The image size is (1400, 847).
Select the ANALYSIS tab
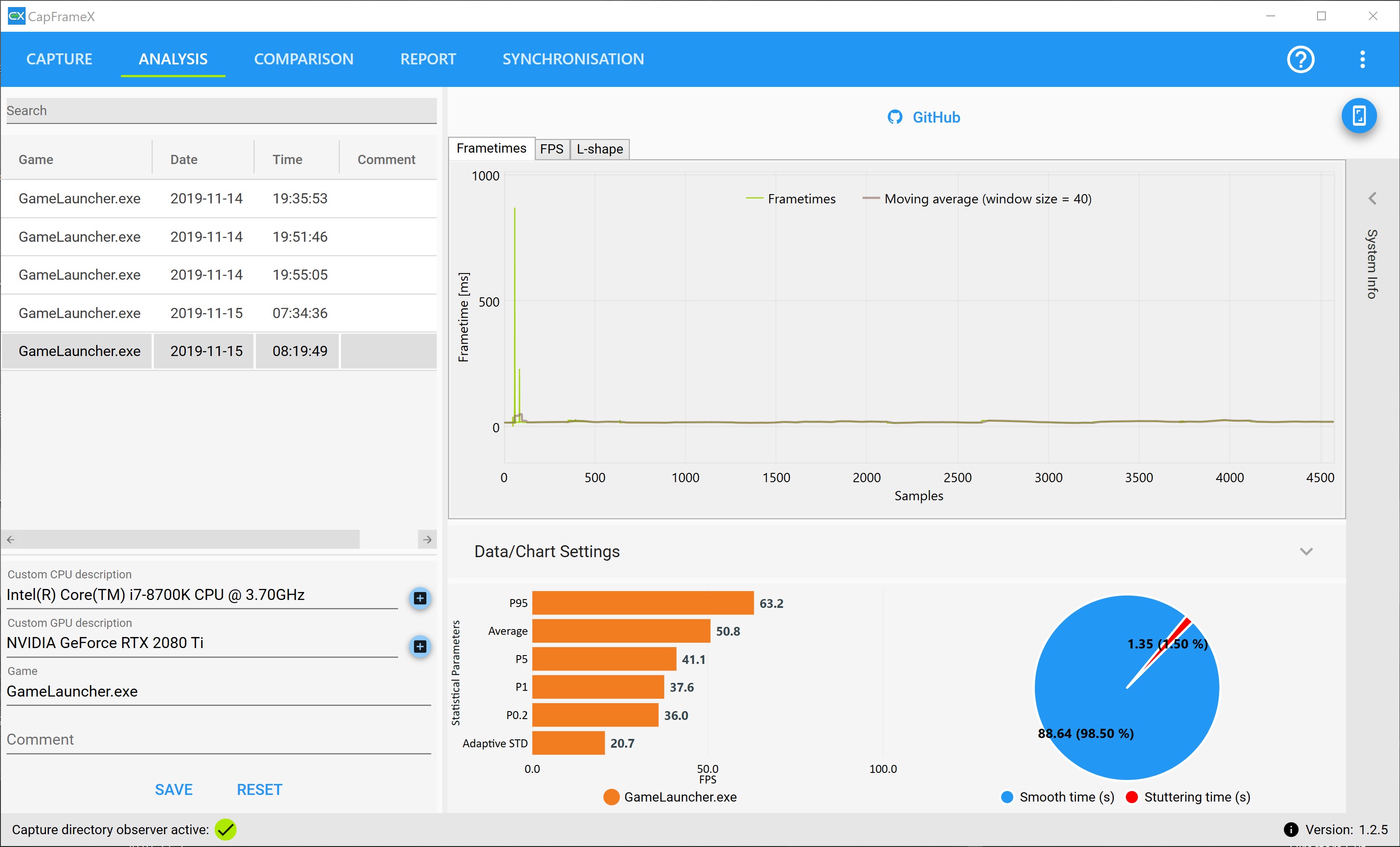173,59
